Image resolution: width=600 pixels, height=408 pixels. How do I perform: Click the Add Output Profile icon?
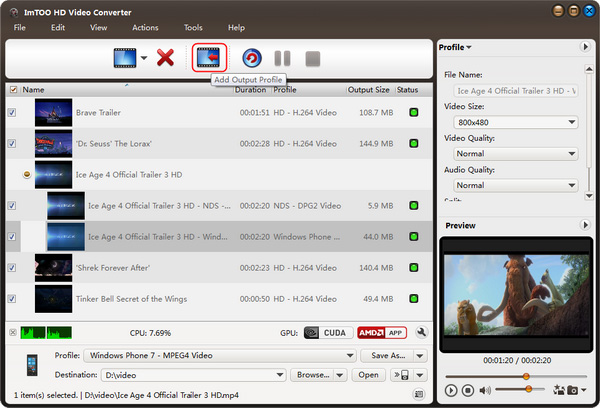[209, 57]
